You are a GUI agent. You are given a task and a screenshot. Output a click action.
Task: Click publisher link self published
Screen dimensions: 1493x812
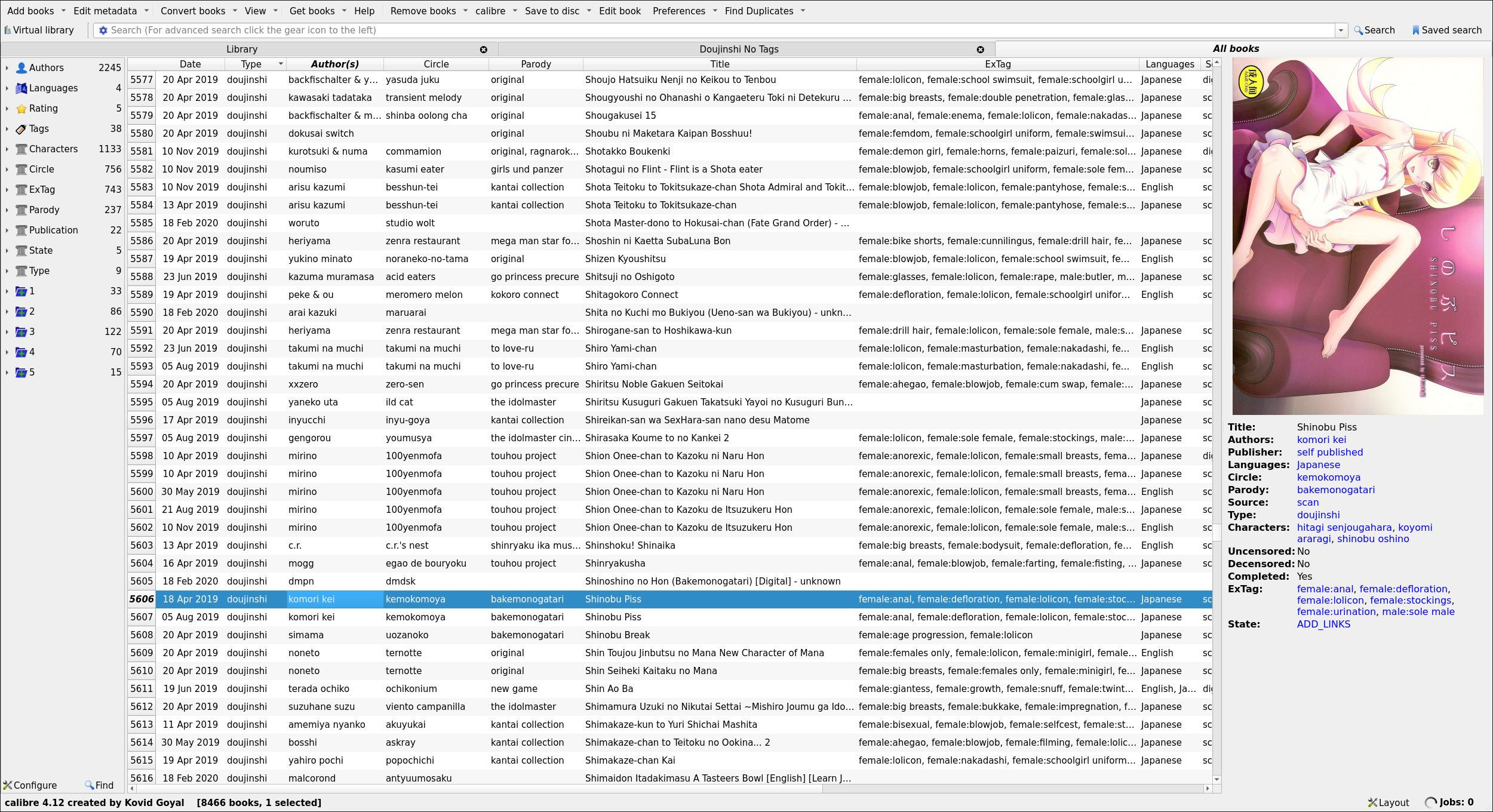[1329, 452]
